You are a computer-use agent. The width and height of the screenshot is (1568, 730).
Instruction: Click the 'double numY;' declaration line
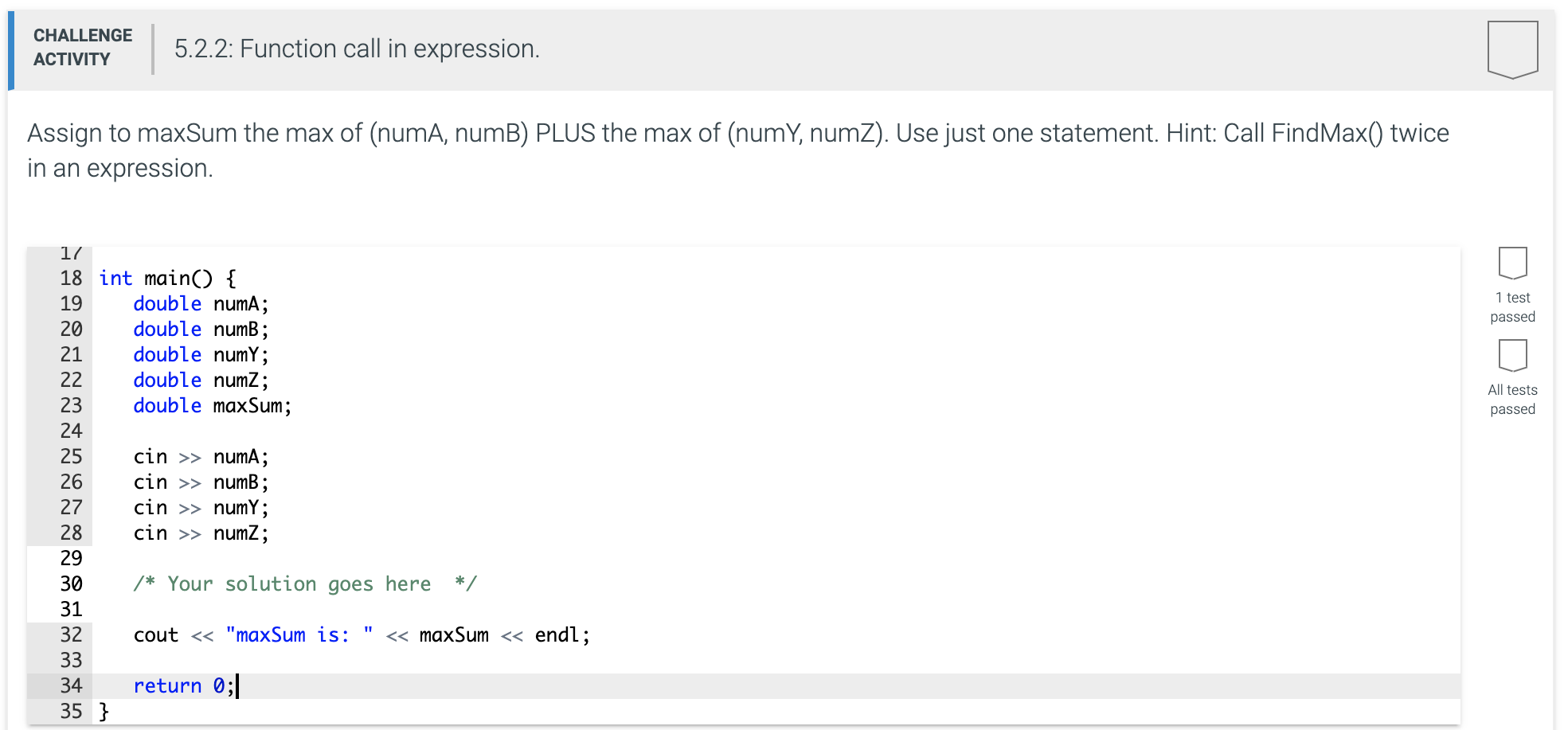[201, 354]
